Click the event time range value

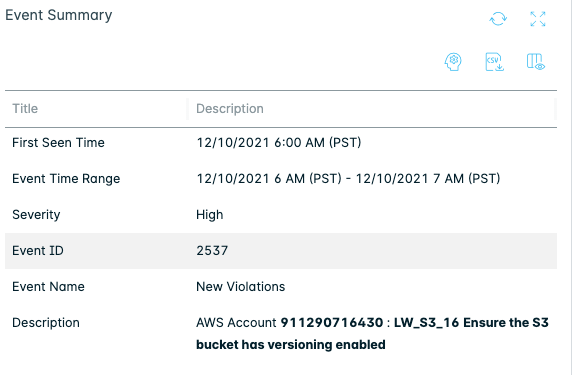click(x=348, y=179)
